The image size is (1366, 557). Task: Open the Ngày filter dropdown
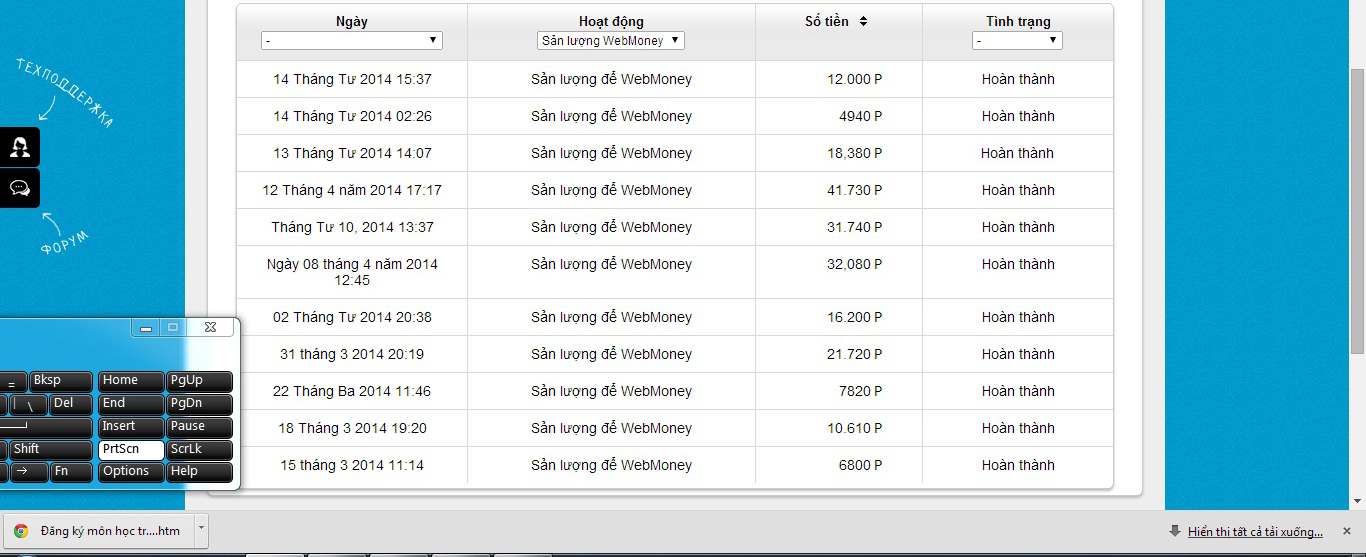pyautogui.click(x=352, y=40)
